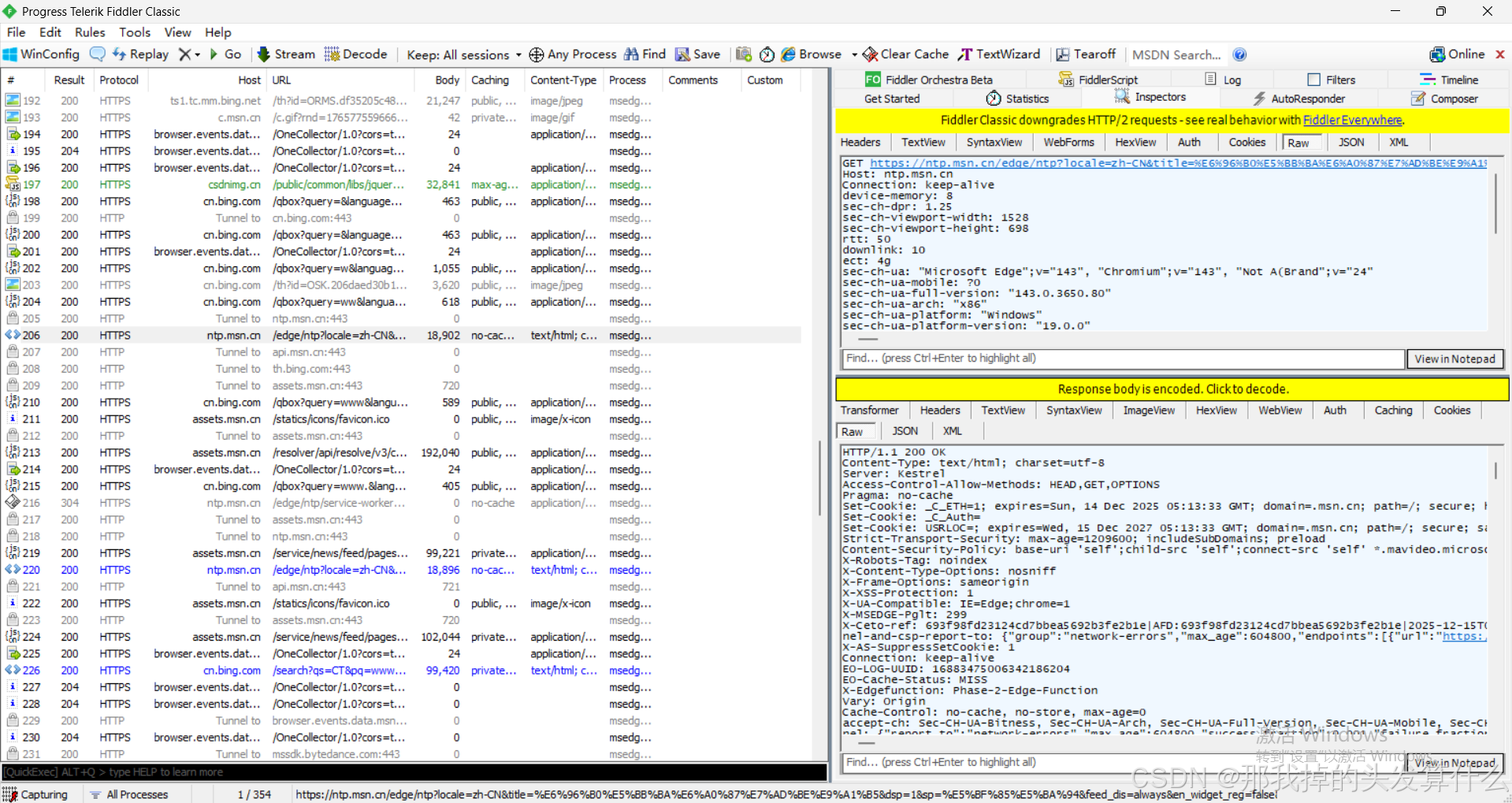
Task: Select session 197 csdnimg.cn row
Action: pos(402,184)
